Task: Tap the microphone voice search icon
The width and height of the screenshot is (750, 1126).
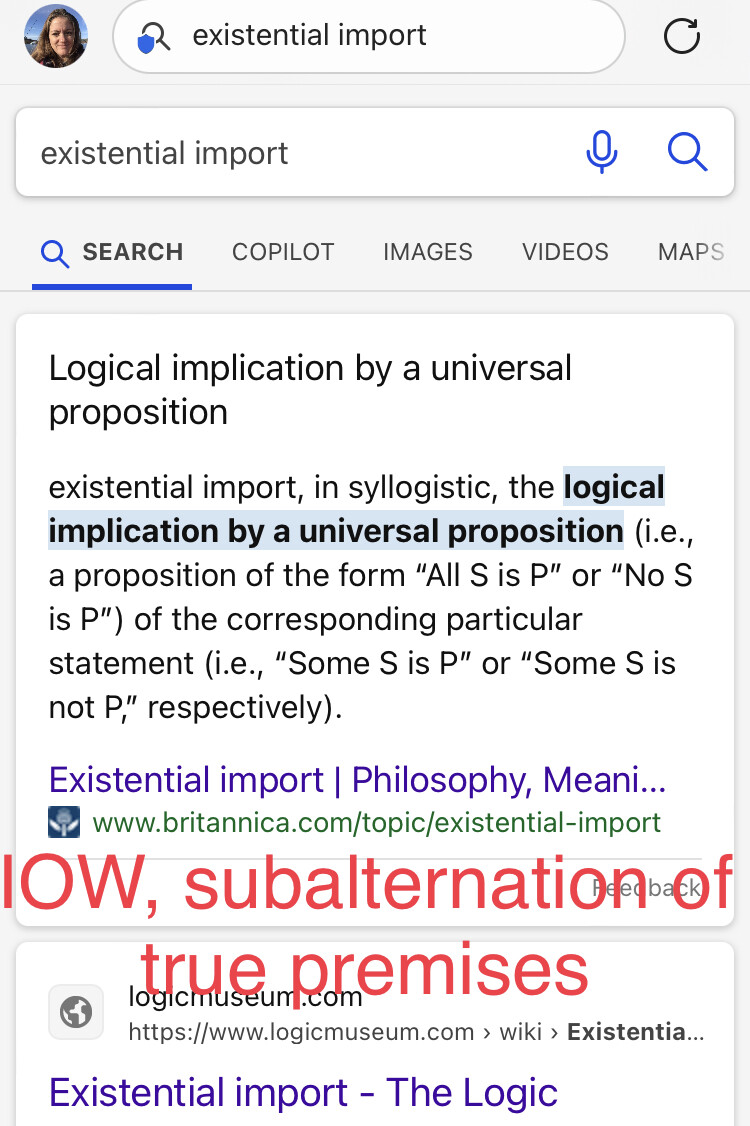Action: (602, 152)
